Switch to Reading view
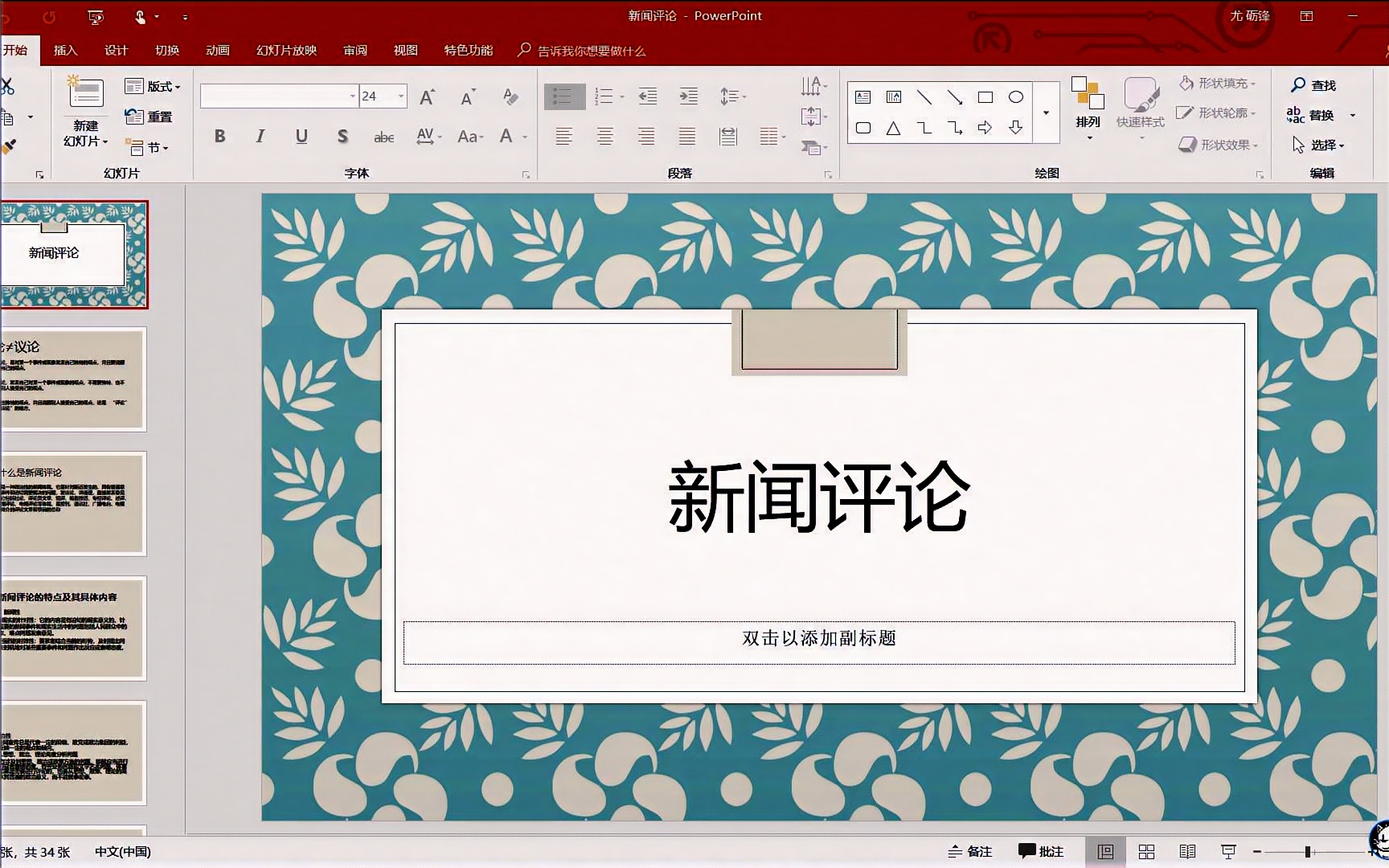This screenshot has width=1389, height=868. pos(1187,851)
